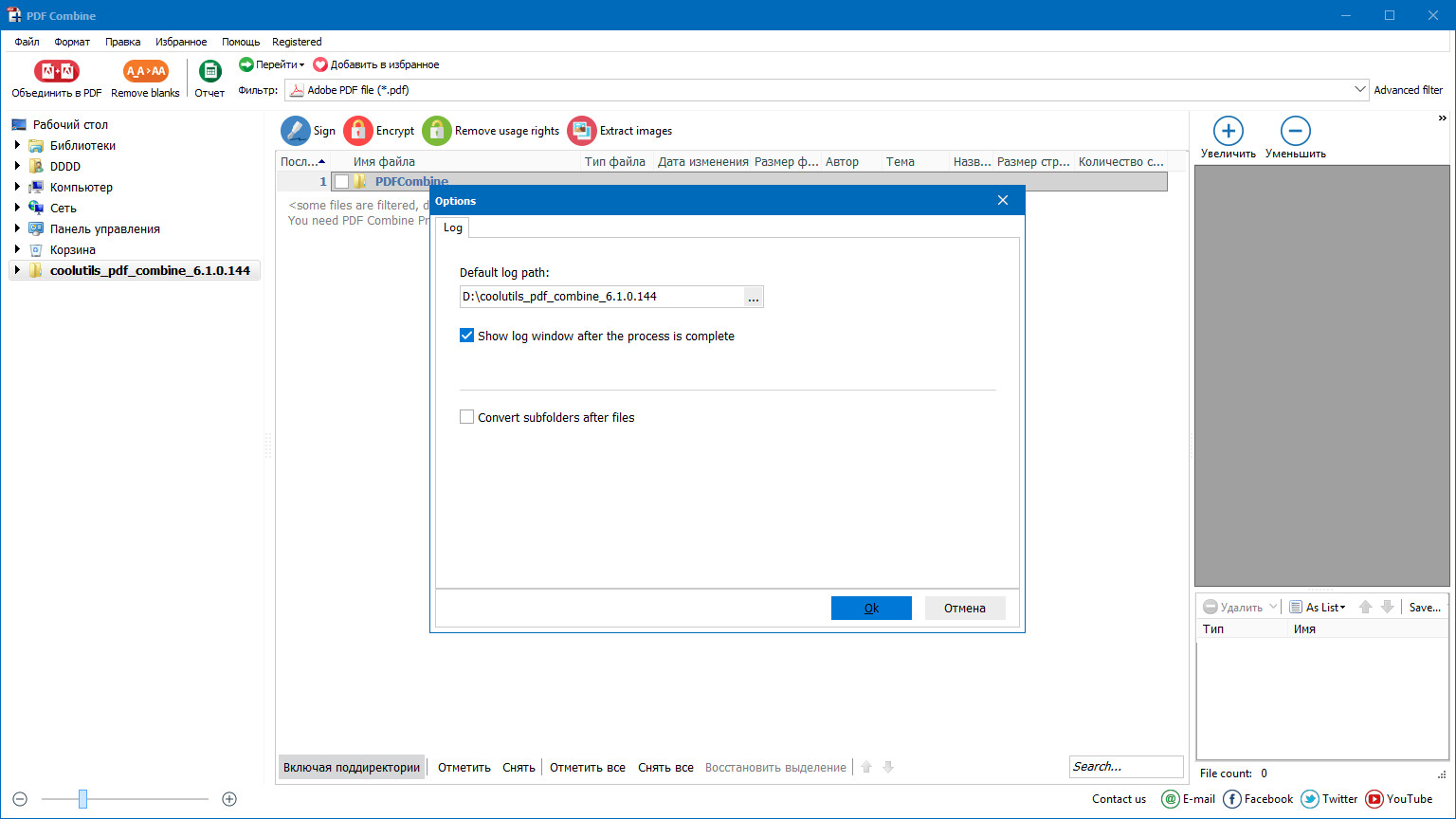Open the Twitter link icon
Viewport: 1456px width, 819px height.
[1310, 799]
